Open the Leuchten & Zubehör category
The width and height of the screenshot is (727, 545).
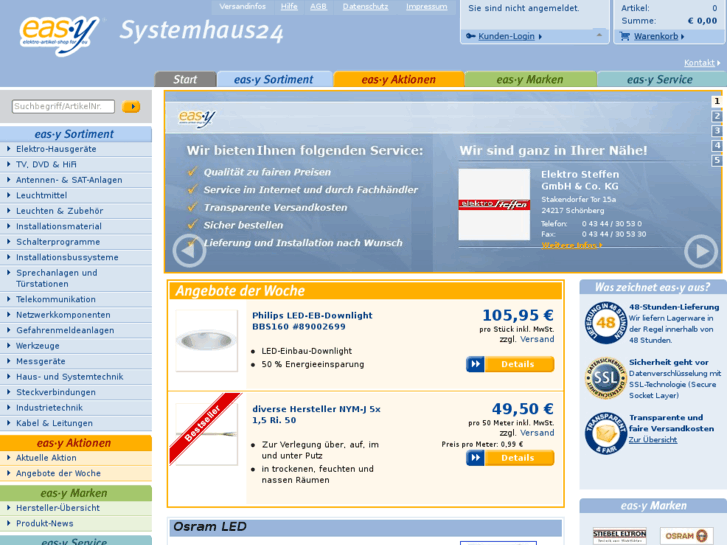(x=76, y=211)
